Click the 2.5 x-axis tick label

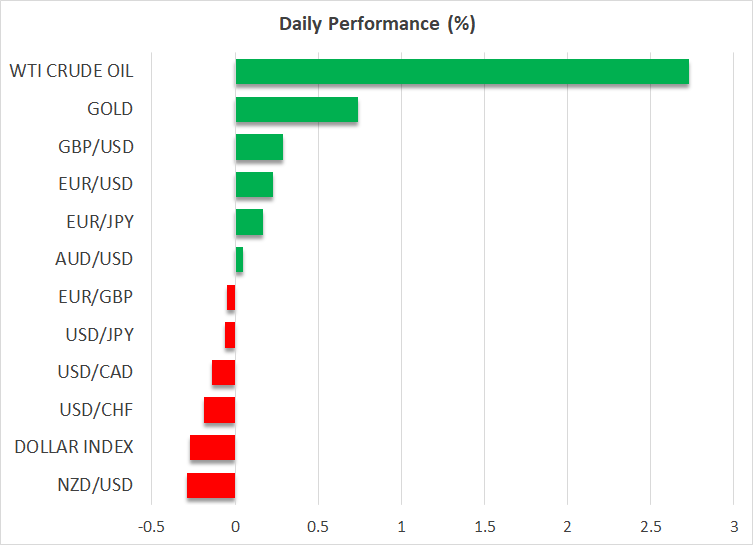(650, 526)
